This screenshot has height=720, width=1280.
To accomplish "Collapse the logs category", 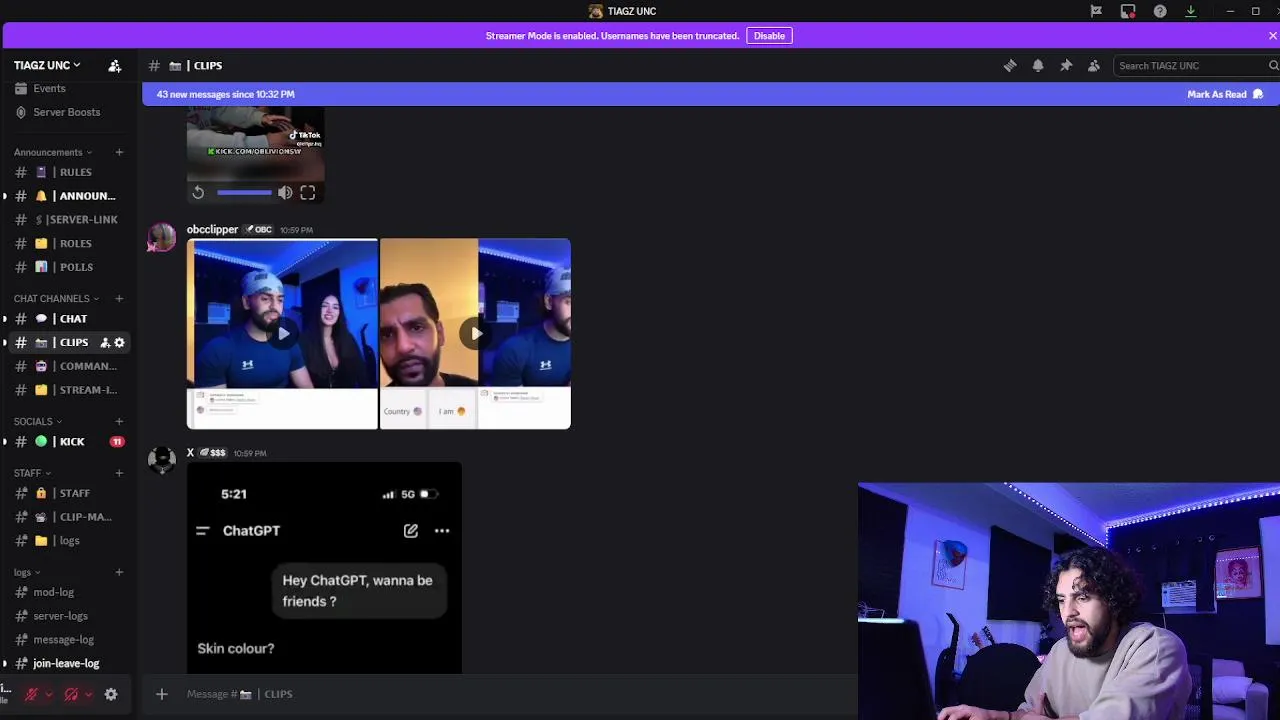I will [x=27, y=572].
